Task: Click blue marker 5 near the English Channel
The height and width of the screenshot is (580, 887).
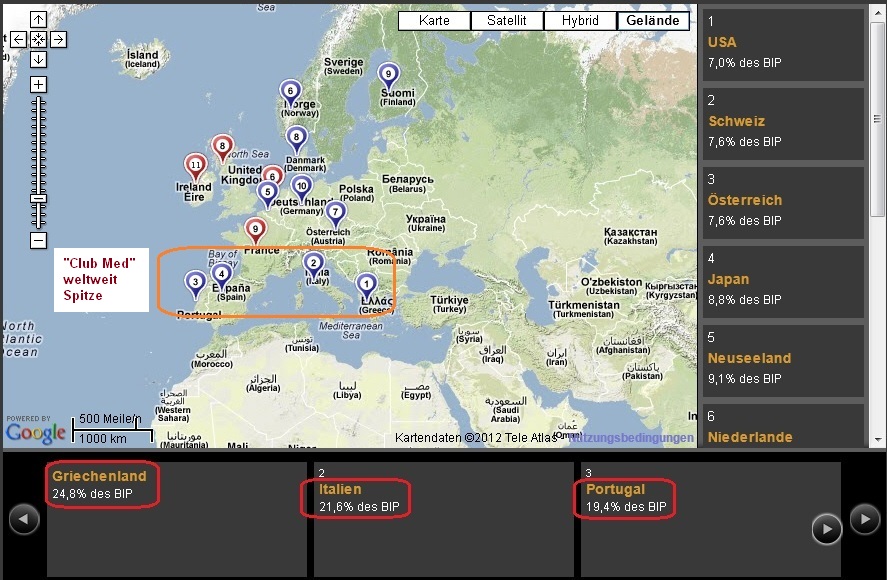Action: point(268,194)
